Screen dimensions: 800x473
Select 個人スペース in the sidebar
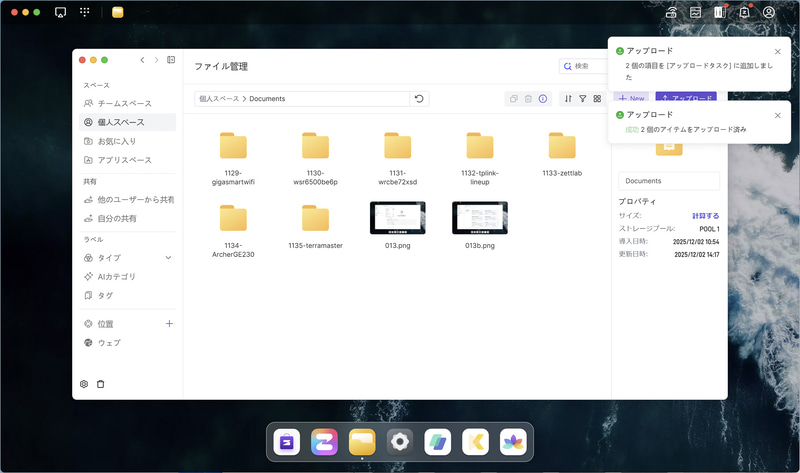tap(128, 122)
